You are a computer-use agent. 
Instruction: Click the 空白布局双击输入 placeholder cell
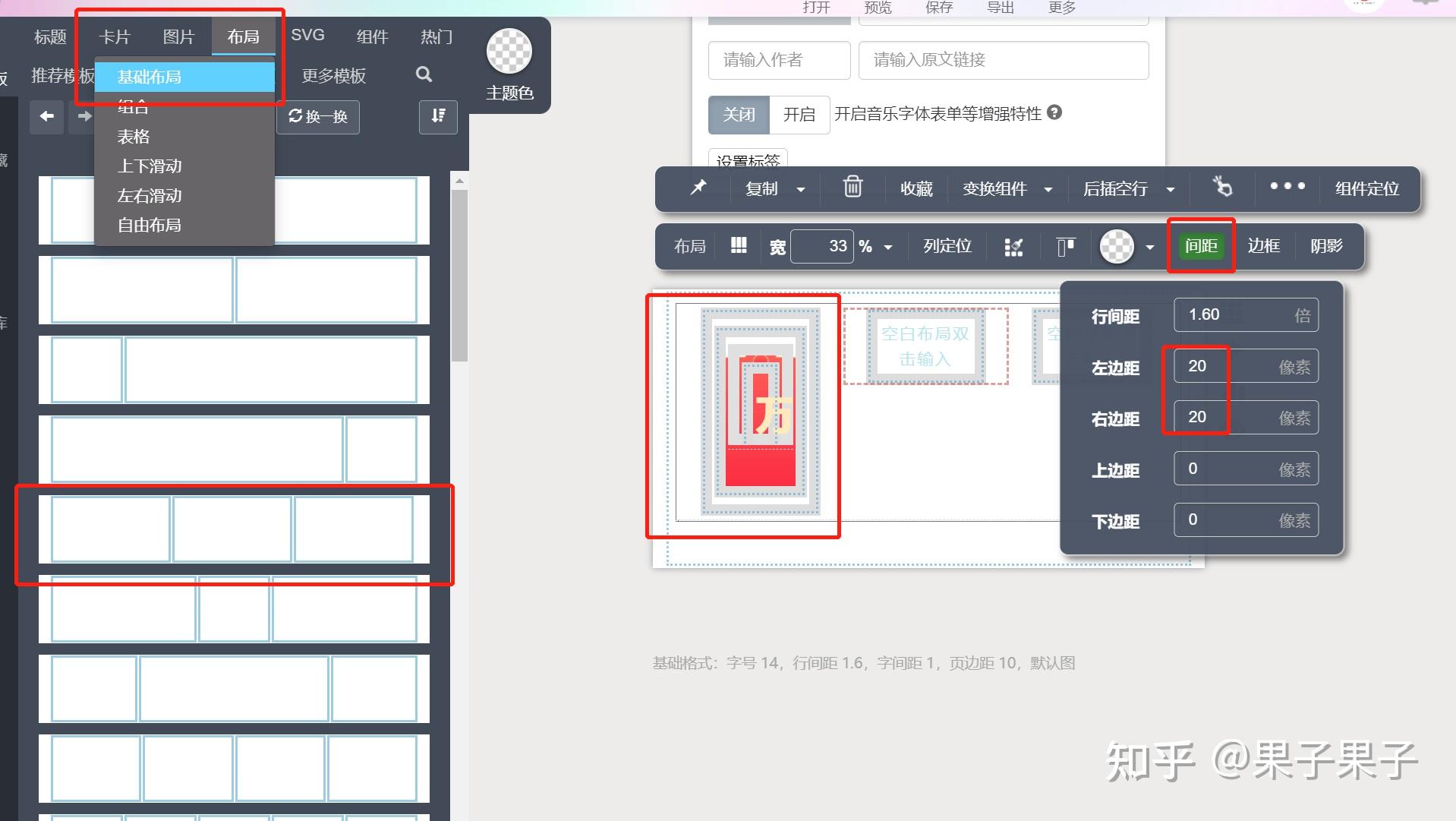click(x=925, y=346)
